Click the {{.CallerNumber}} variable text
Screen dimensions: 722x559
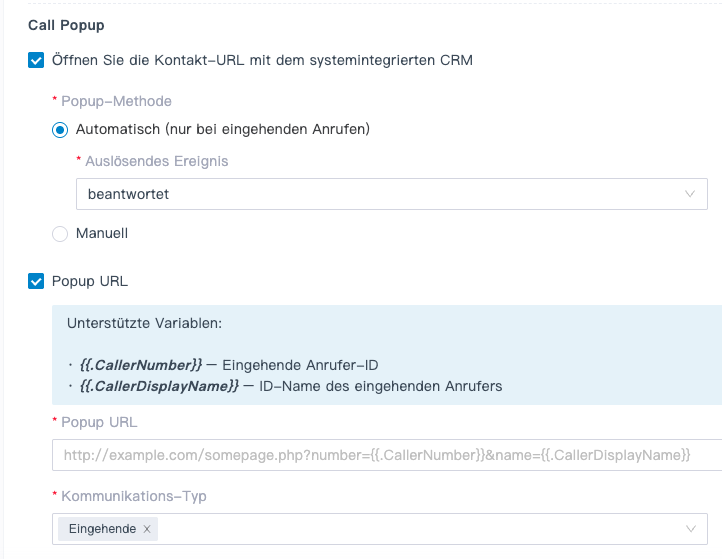pyautogui.click(x=140, y=365)
